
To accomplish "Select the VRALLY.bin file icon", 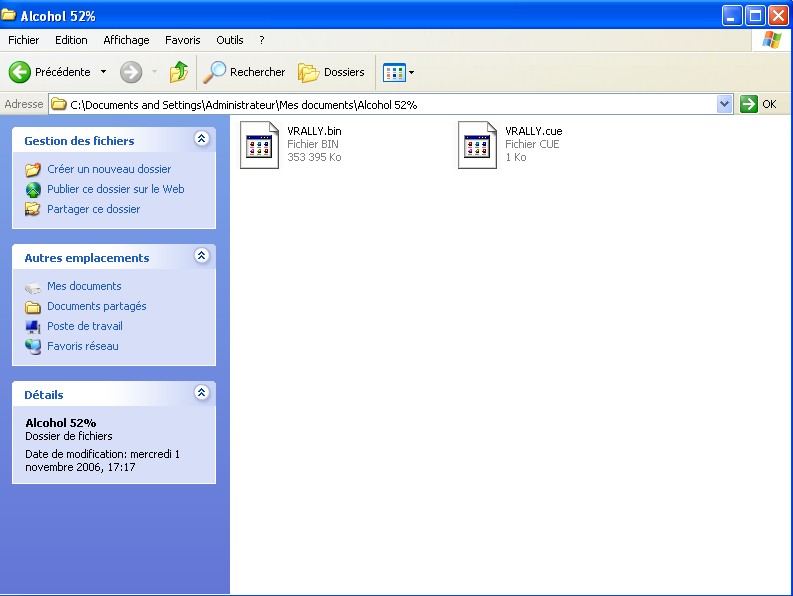I will [259, 145].
